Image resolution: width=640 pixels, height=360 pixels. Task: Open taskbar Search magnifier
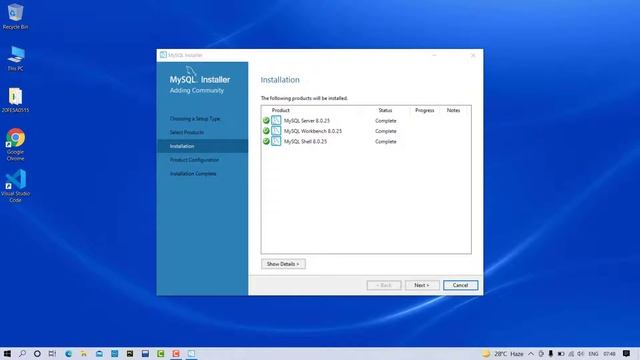[22, 353]
